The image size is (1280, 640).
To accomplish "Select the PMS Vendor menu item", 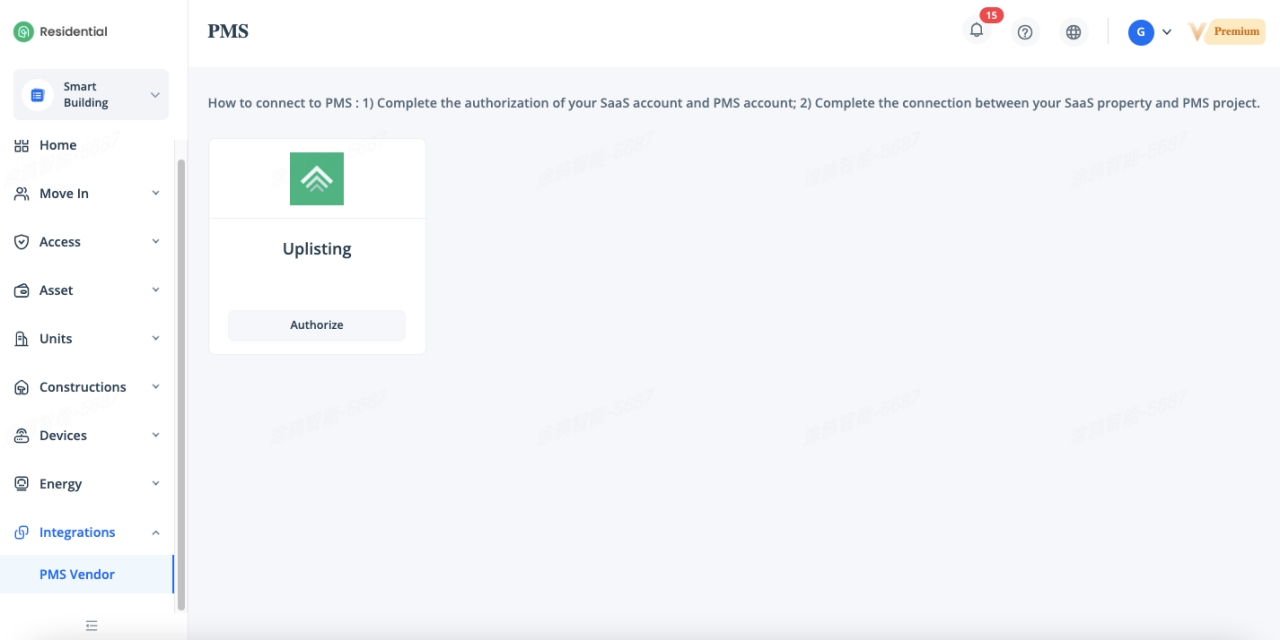I will pyautogui.click(x=77, y=575).
